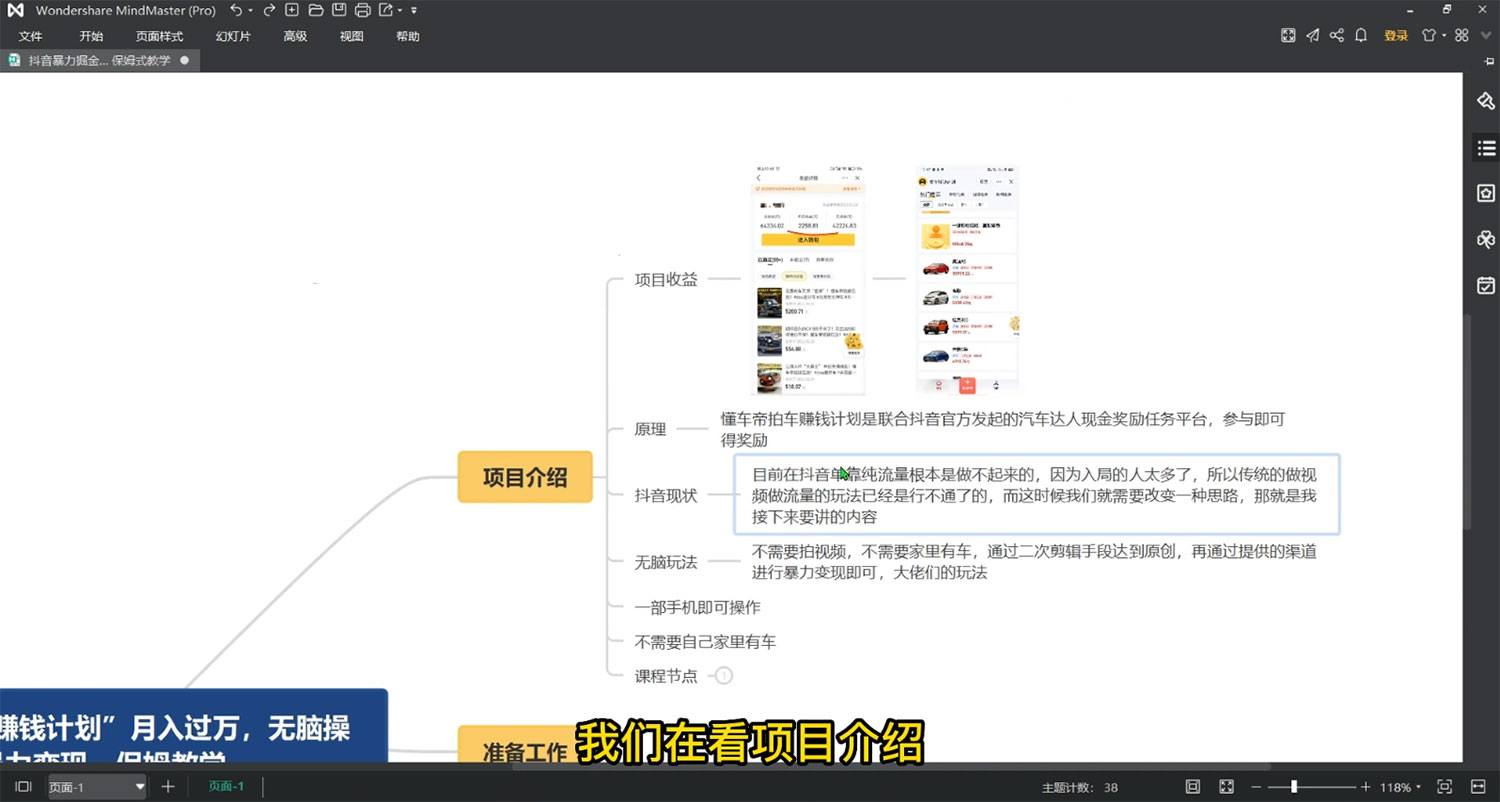The image size is (1500, 802).
Task: Open the 视图 menu
Action: tap(351, 36)
